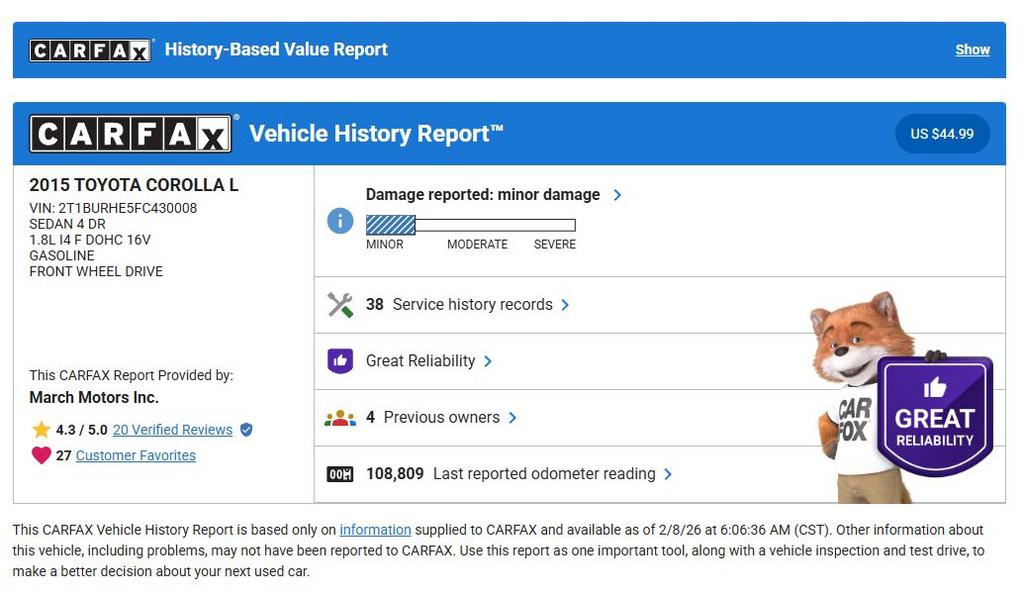Open the 20 Verified Reviews link

[x=172, y=430]
